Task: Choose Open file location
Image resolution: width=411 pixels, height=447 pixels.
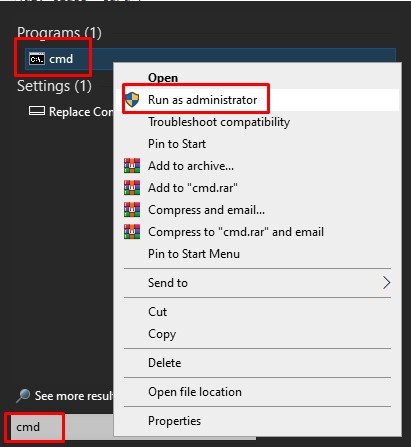Action: click(195, 392)
